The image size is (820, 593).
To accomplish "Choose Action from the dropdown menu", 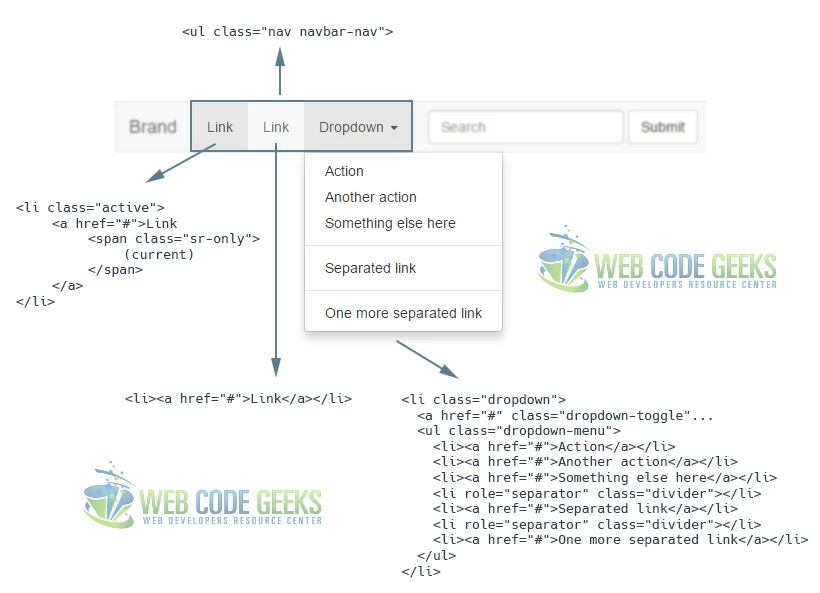I will click(x=344, y=171).
